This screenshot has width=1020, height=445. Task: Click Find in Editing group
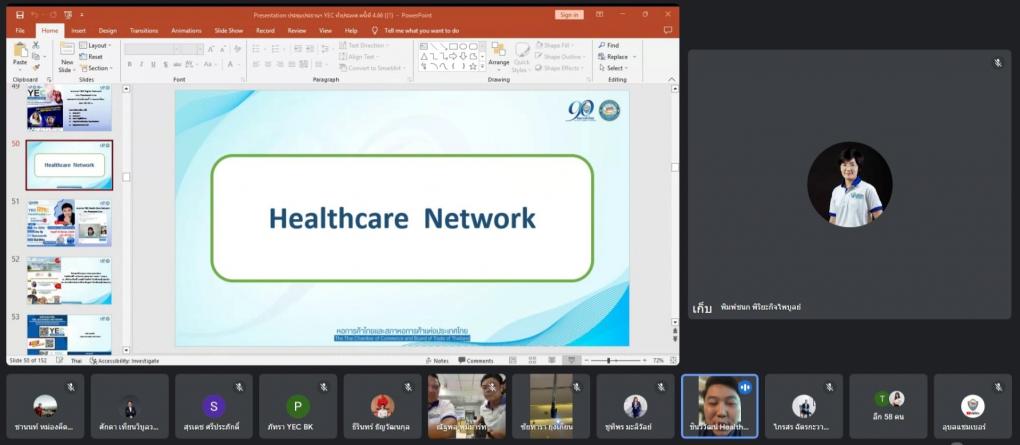click(609, 46)
